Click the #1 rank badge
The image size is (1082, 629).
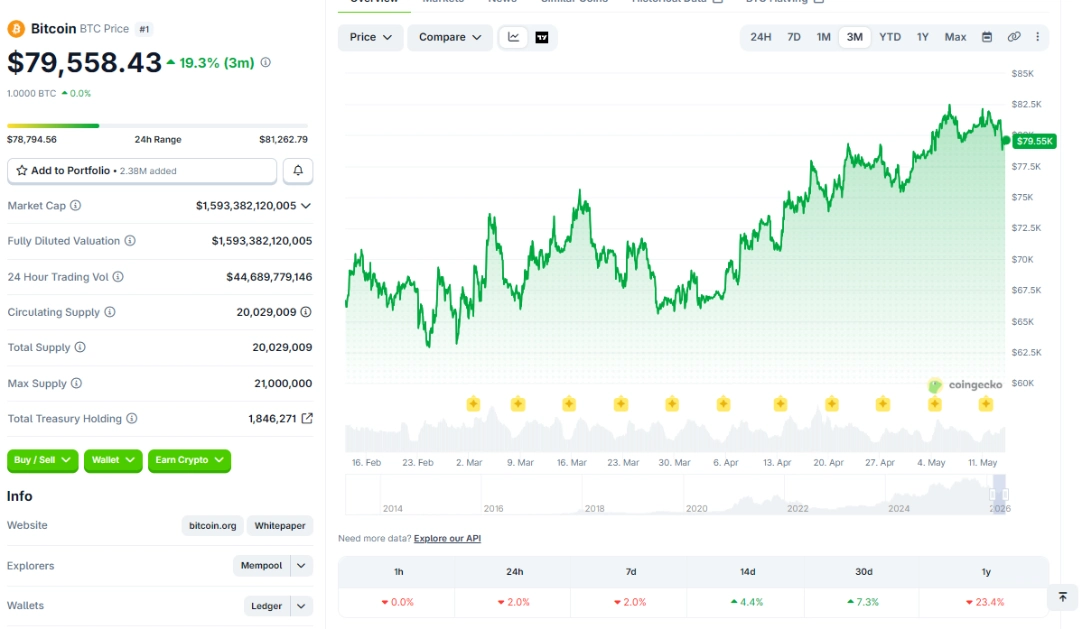coord(144,29)
